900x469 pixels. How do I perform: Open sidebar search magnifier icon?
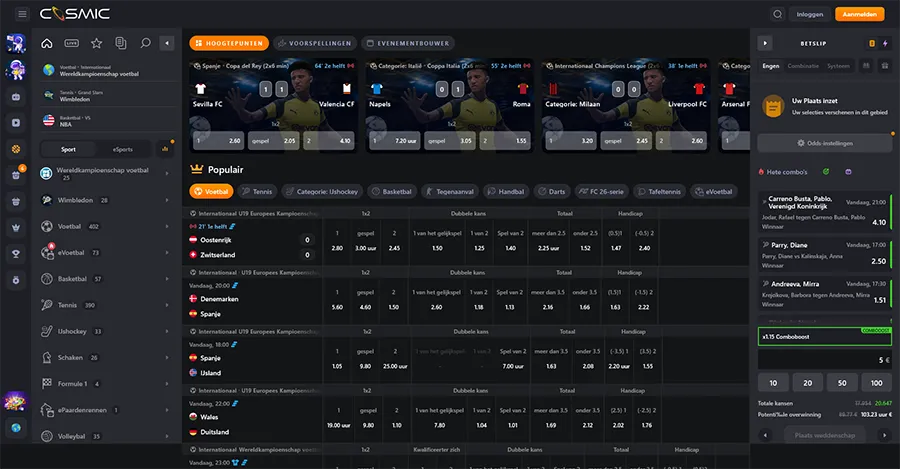[145, 43]
